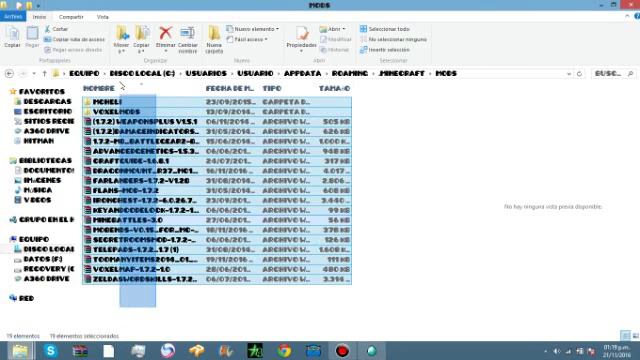
Task: Click the red Eliminar icon
Action: pos(166,33)
